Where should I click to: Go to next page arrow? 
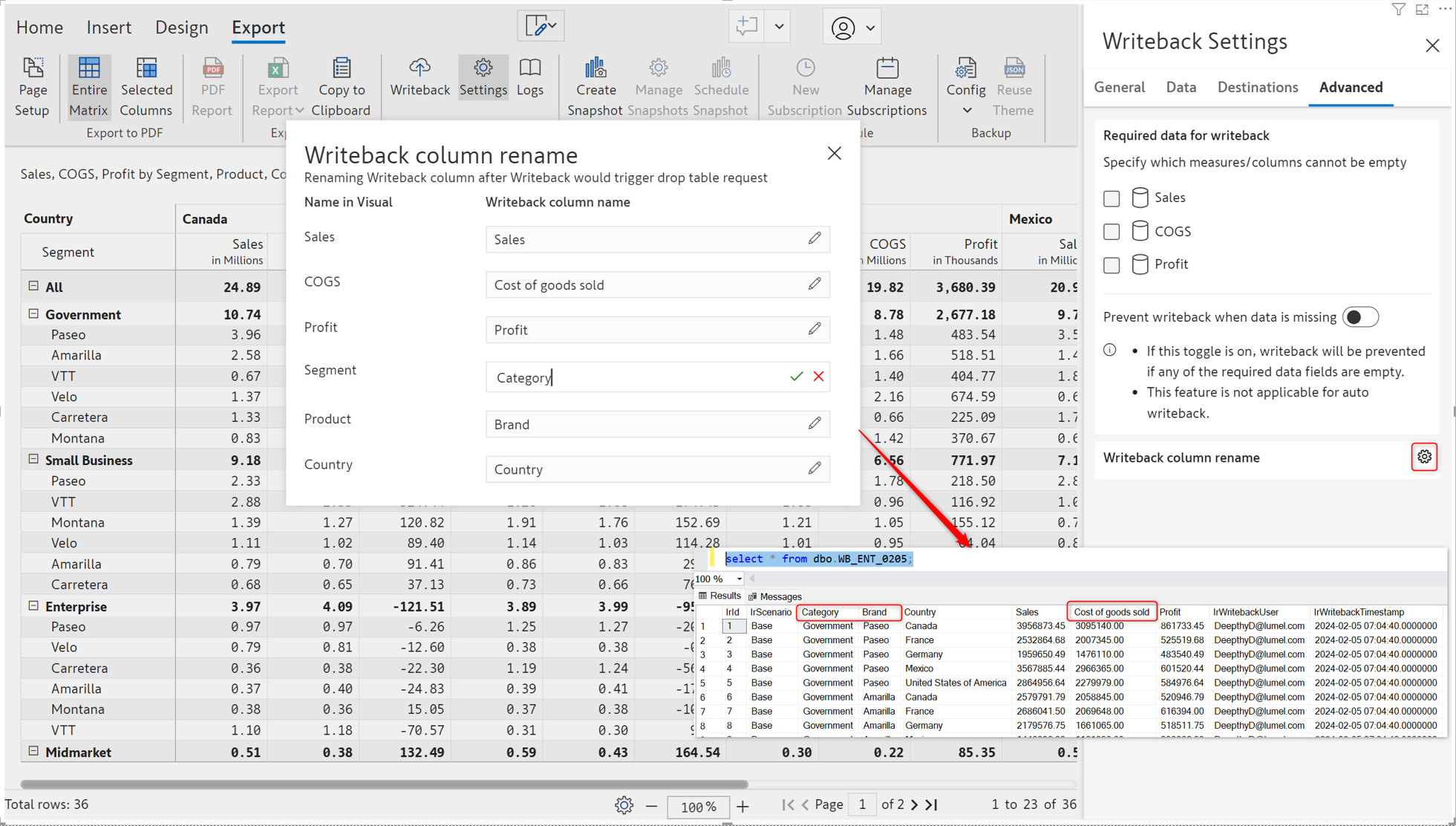coord(914,804)
